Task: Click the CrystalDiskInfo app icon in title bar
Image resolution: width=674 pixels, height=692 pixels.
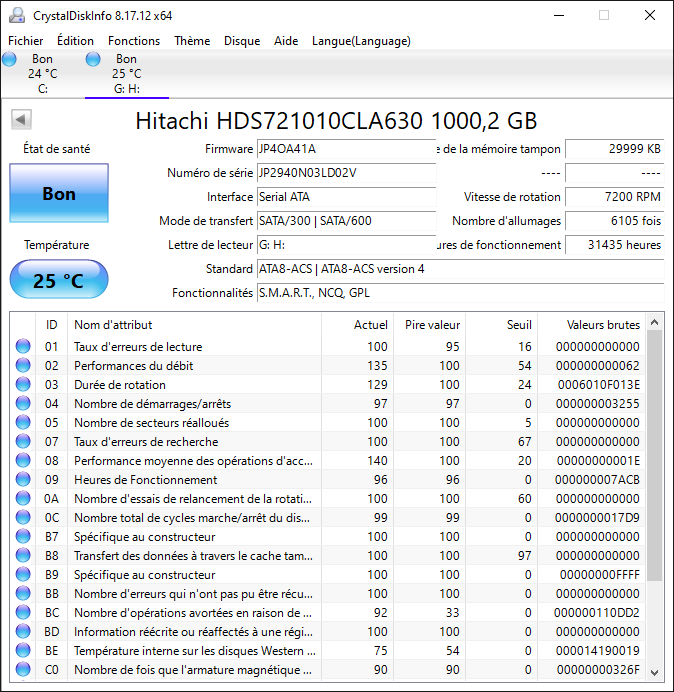Action: click(x=16, y=15)
